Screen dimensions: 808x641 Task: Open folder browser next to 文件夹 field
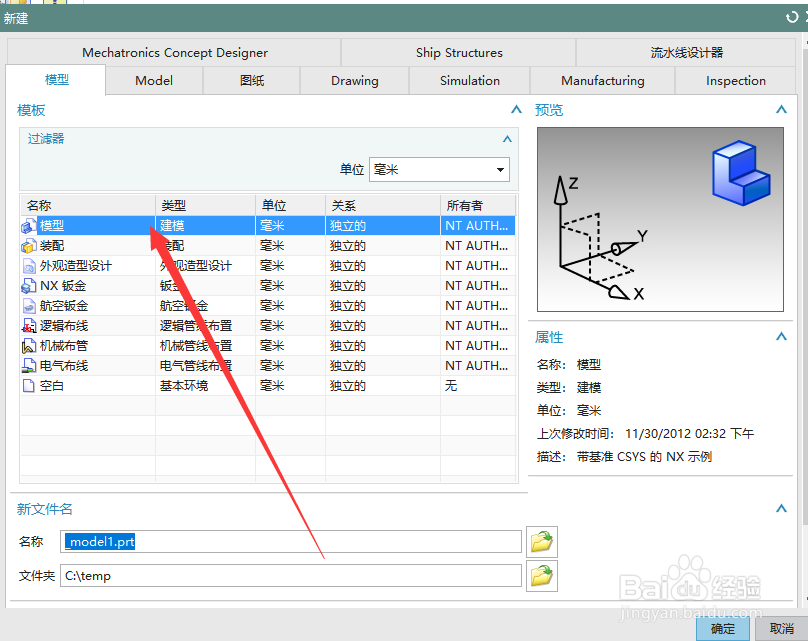[x=541, y=575]
